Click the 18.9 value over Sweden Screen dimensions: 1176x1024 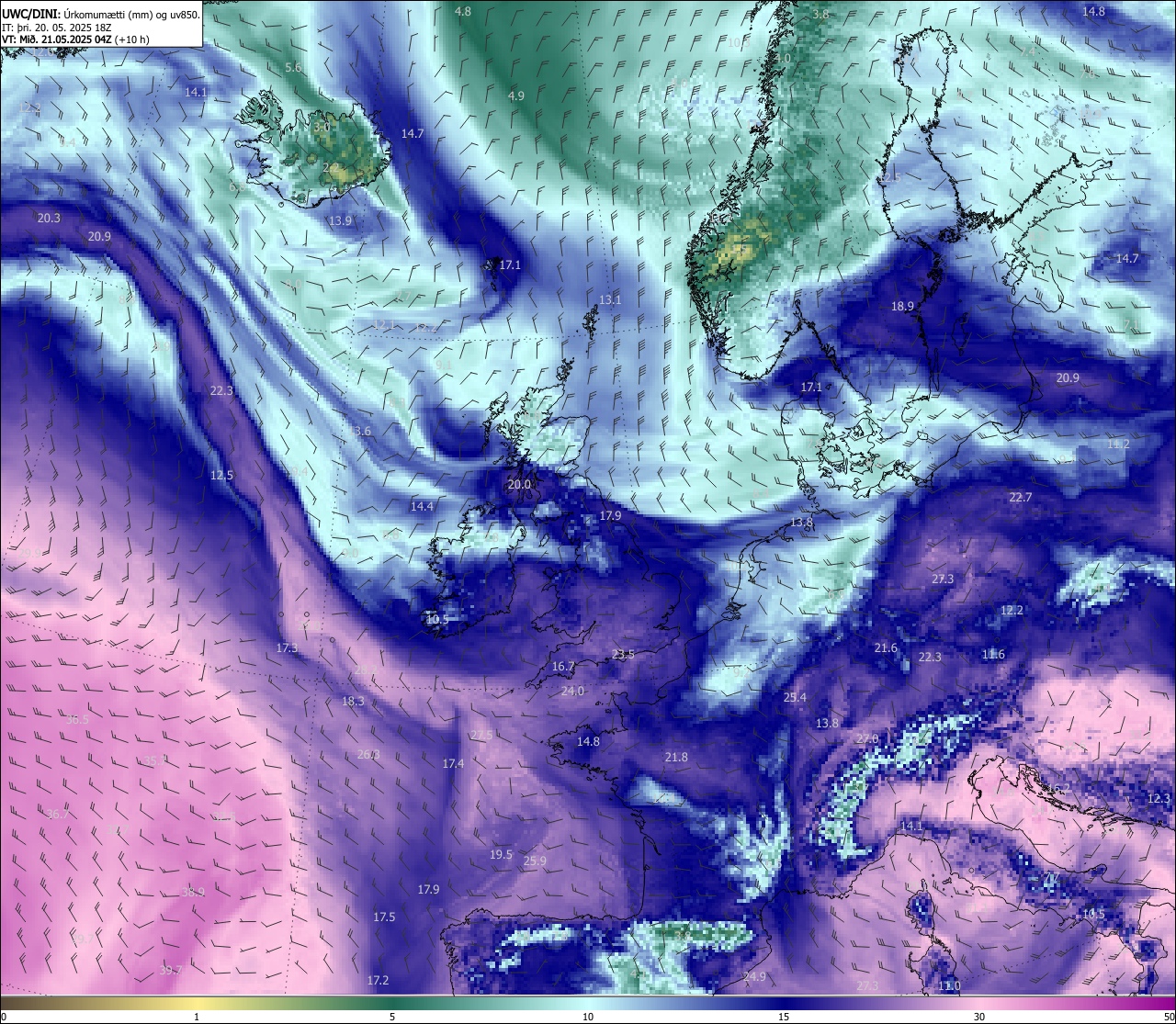tap(902, 306)
